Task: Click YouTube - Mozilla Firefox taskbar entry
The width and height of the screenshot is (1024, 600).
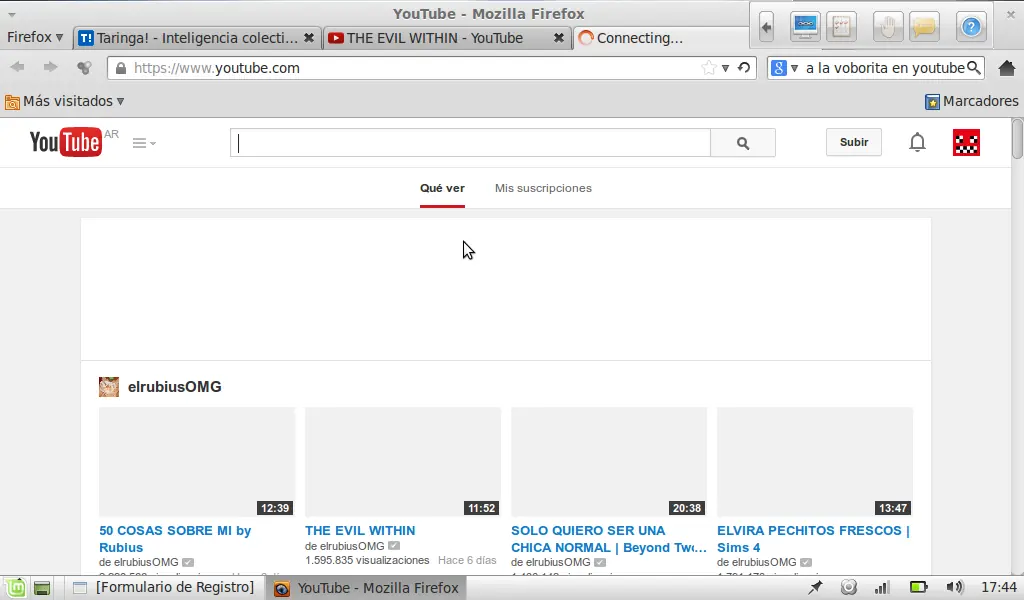Action: (366, 588)
